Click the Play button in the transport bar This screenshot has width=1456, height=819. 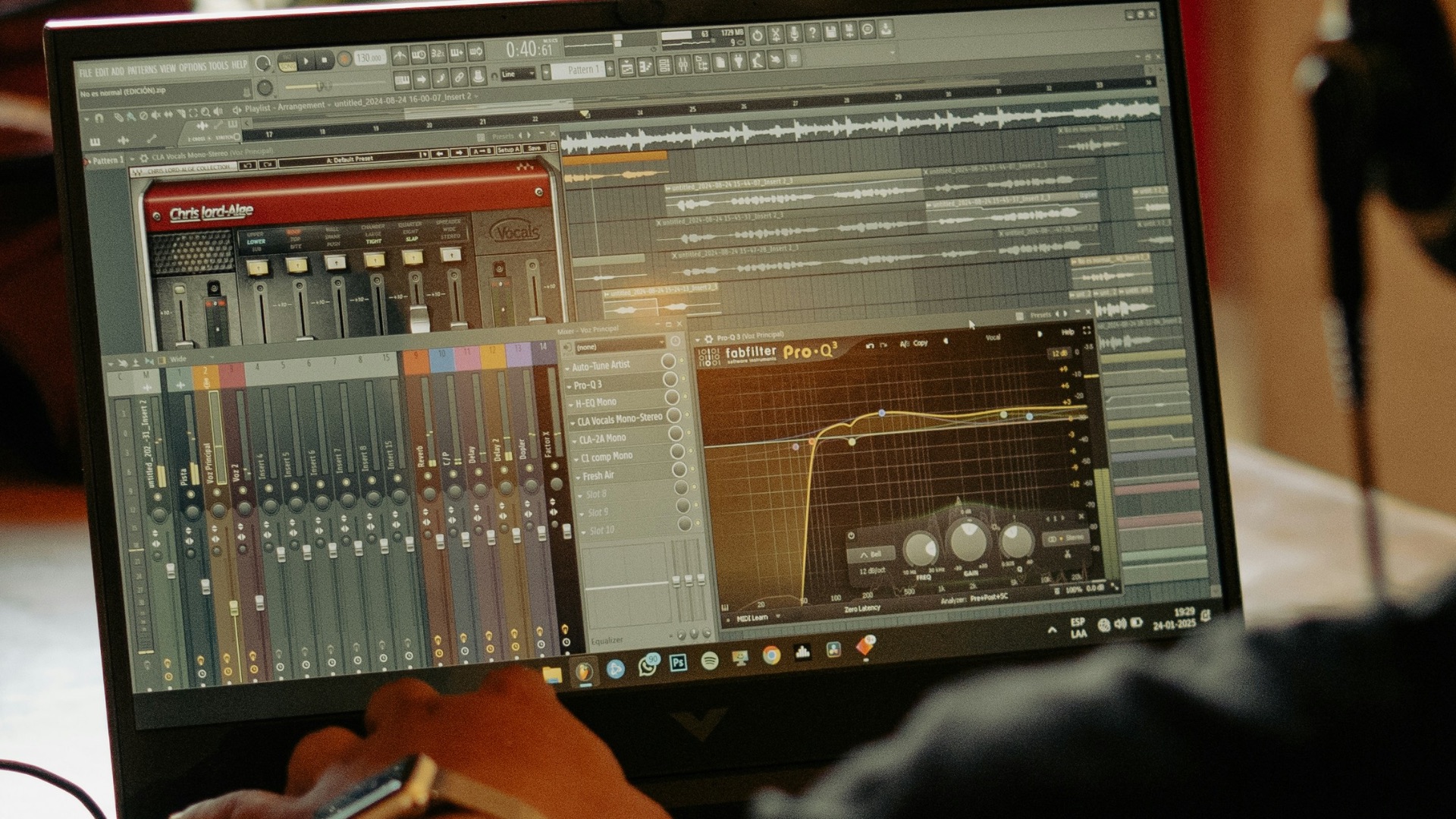[x=306, y=61]
